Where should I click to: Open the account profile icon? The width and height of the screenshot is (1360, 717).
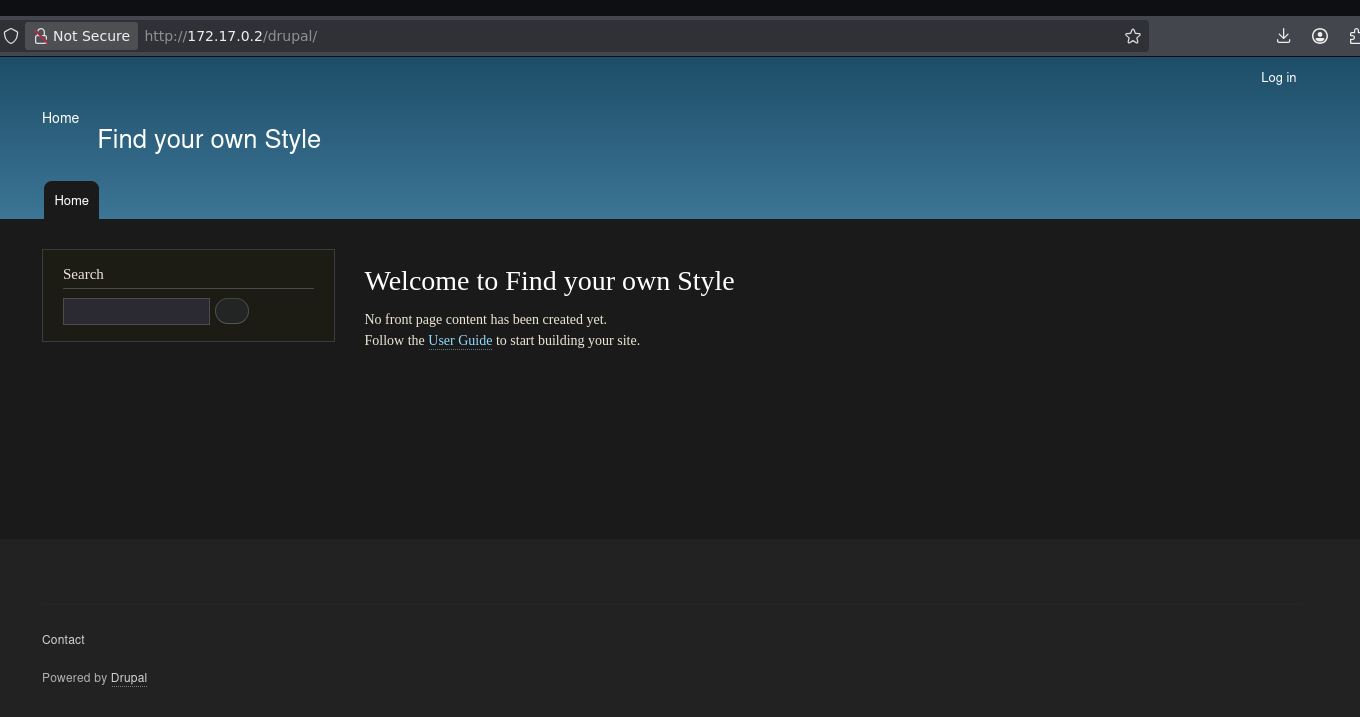click(1319, 36)
